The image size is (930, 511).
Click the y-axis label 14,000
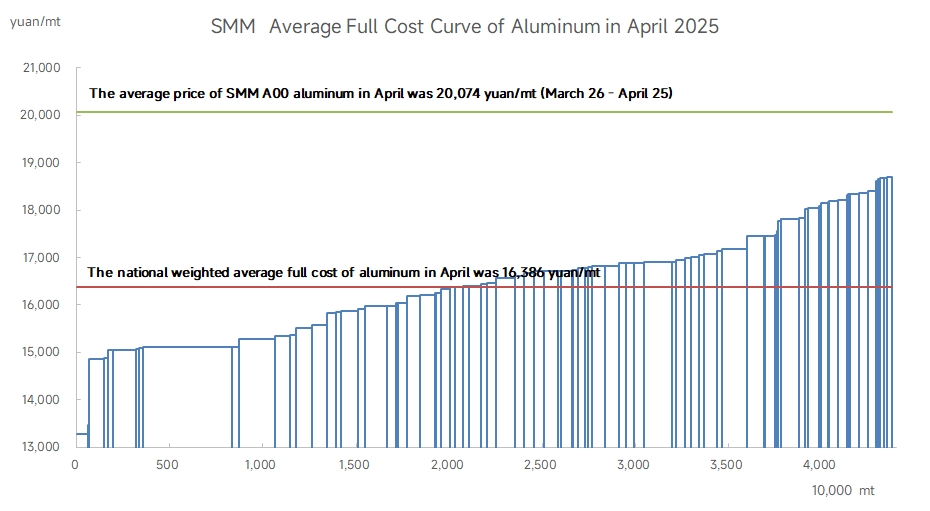click(x=42, y=400)
